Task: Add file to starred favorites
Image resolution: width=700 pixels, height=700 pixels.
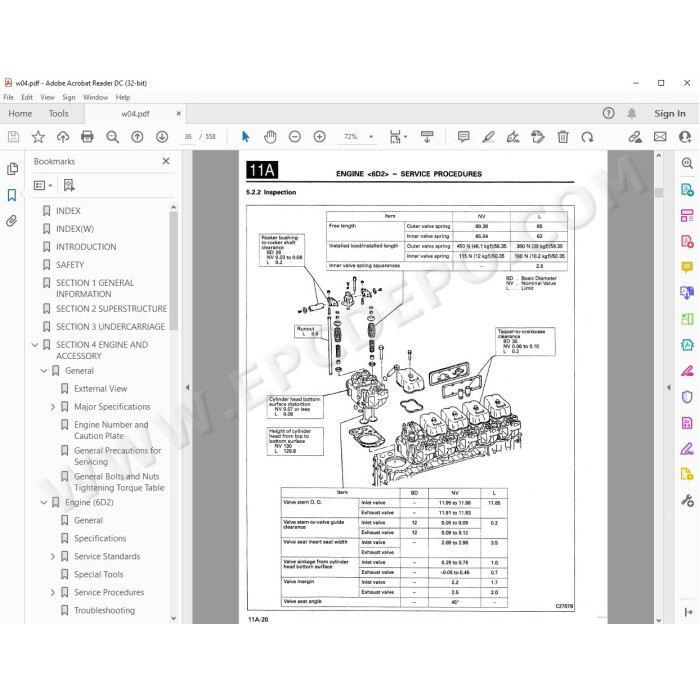Action: click(38, 137)
